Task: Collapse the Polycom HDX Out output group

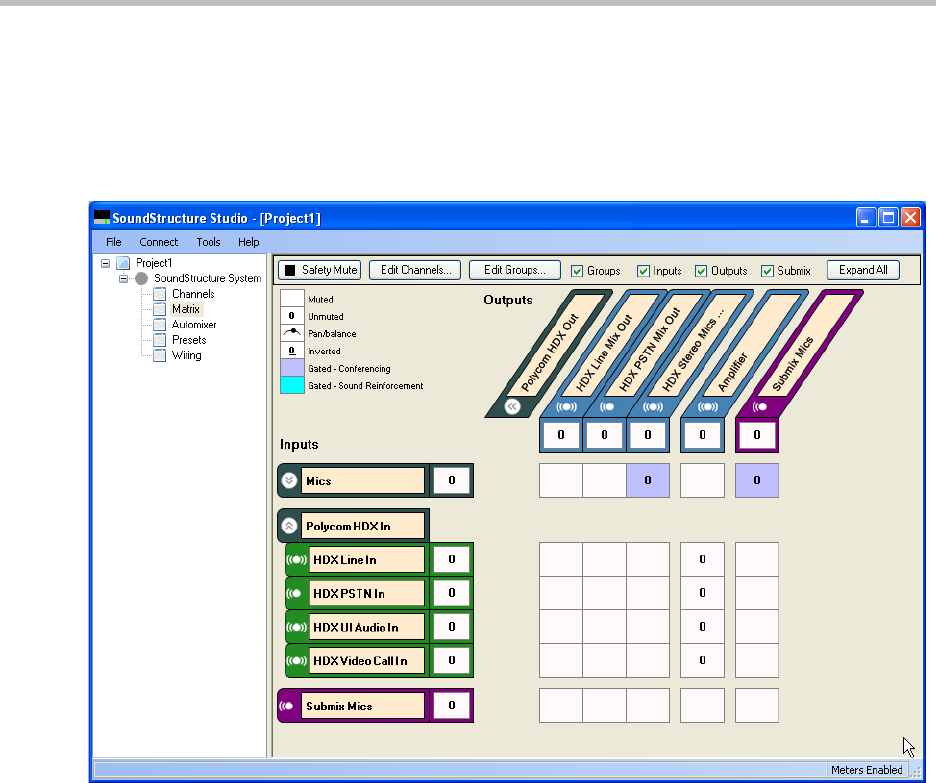Action: point(513,406)
